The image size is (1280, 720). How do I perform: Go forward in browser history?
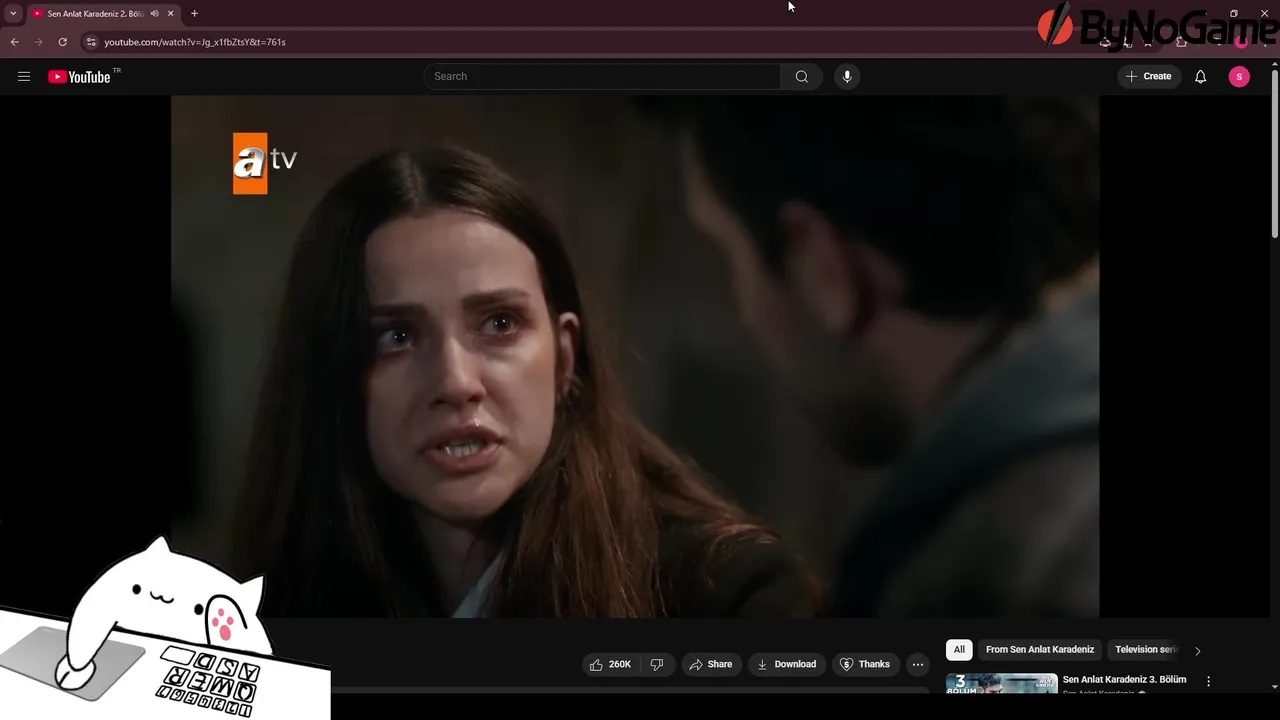38,42
